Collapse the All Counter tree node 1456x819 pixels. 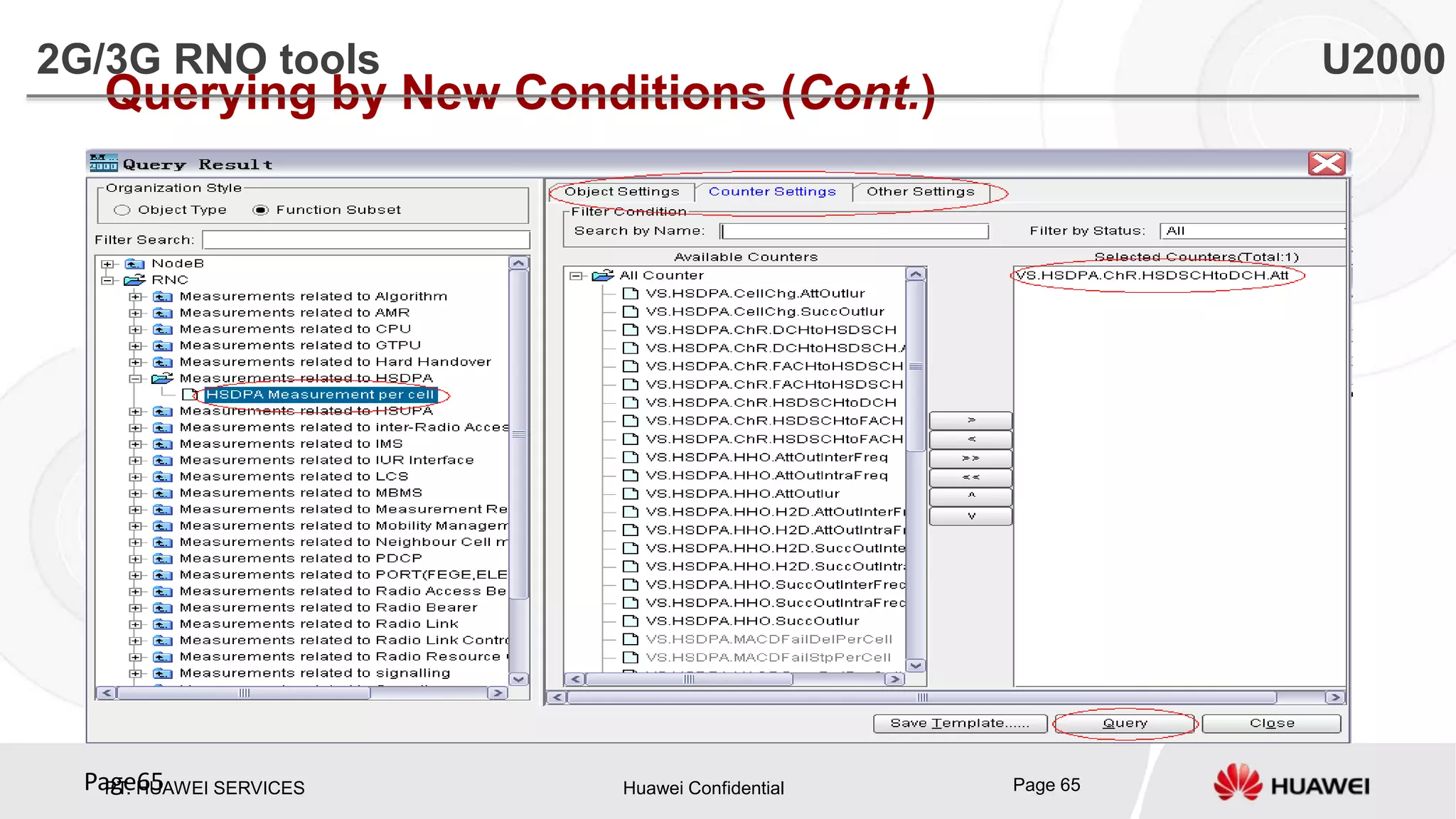[x=575, y=276]
